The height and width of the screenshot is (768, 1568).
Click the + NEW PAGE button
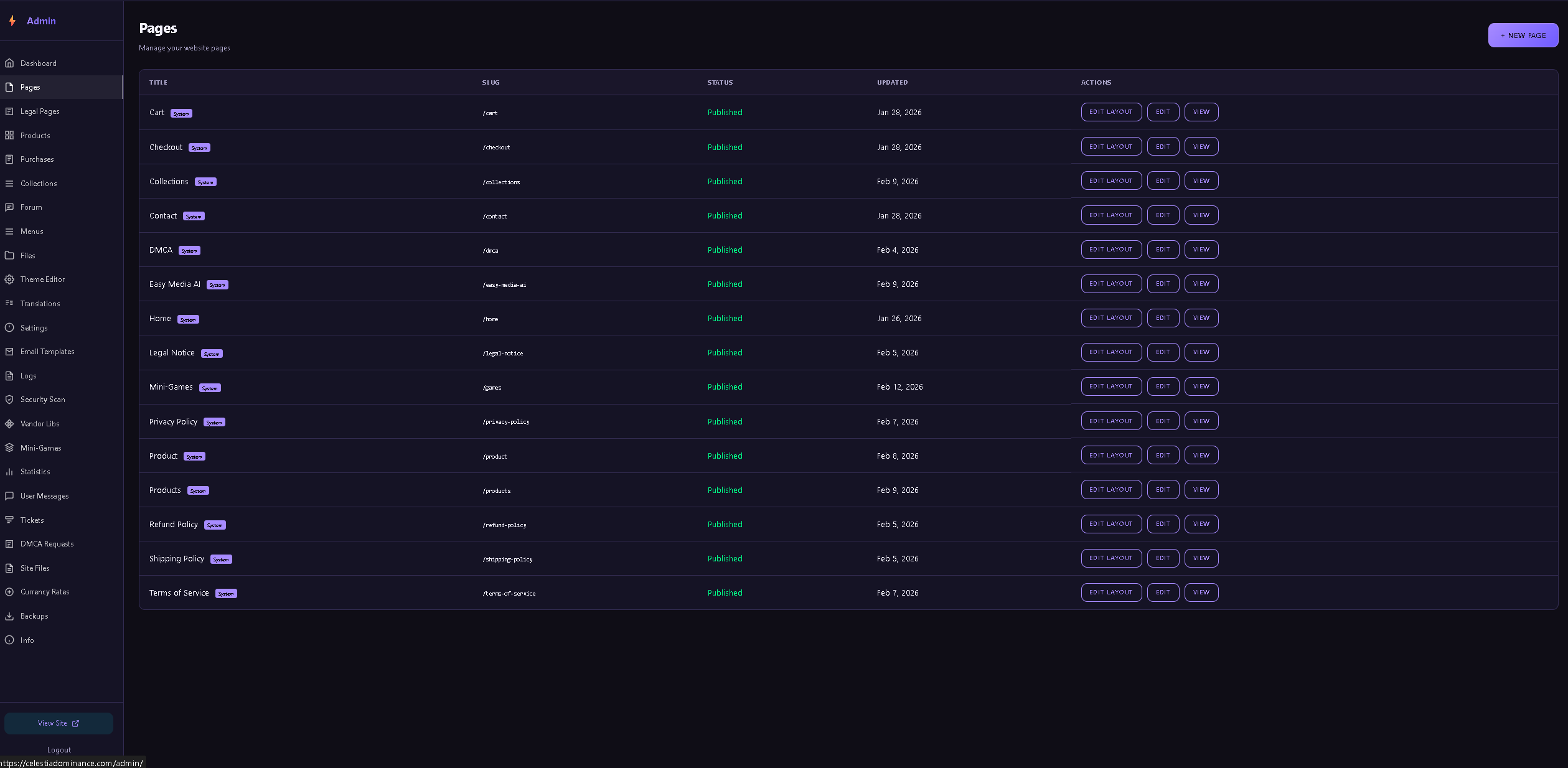1523,35
